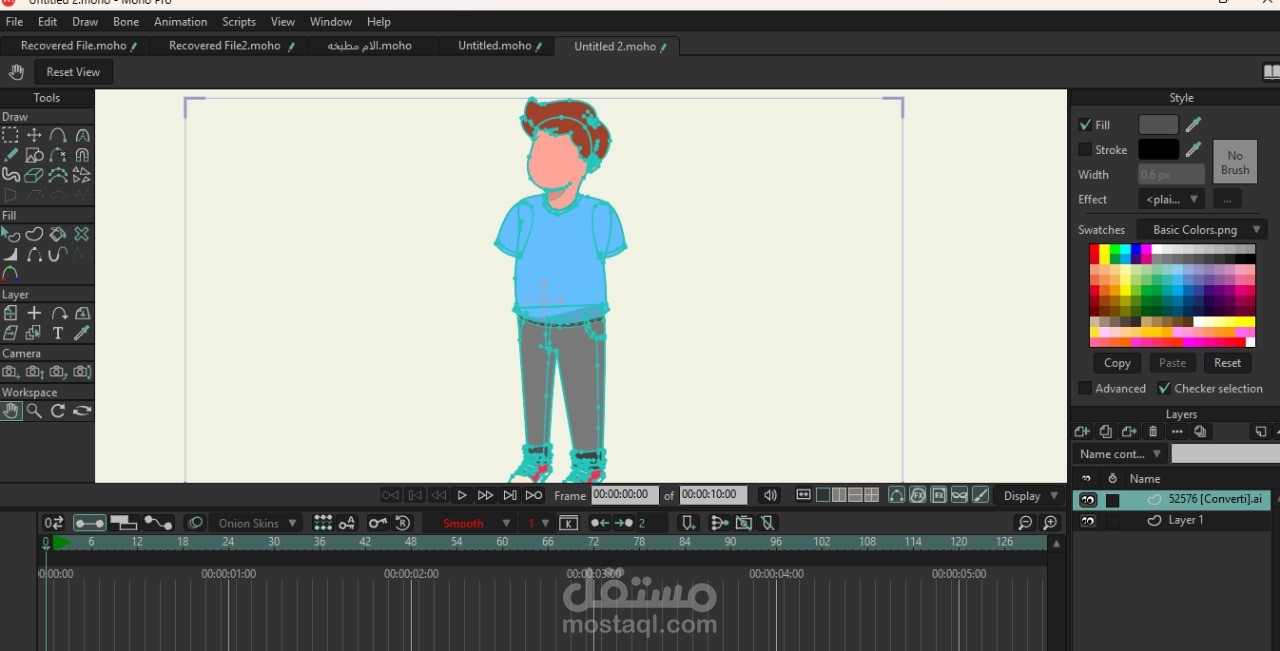Select the Text layer tool

(58, 333)
